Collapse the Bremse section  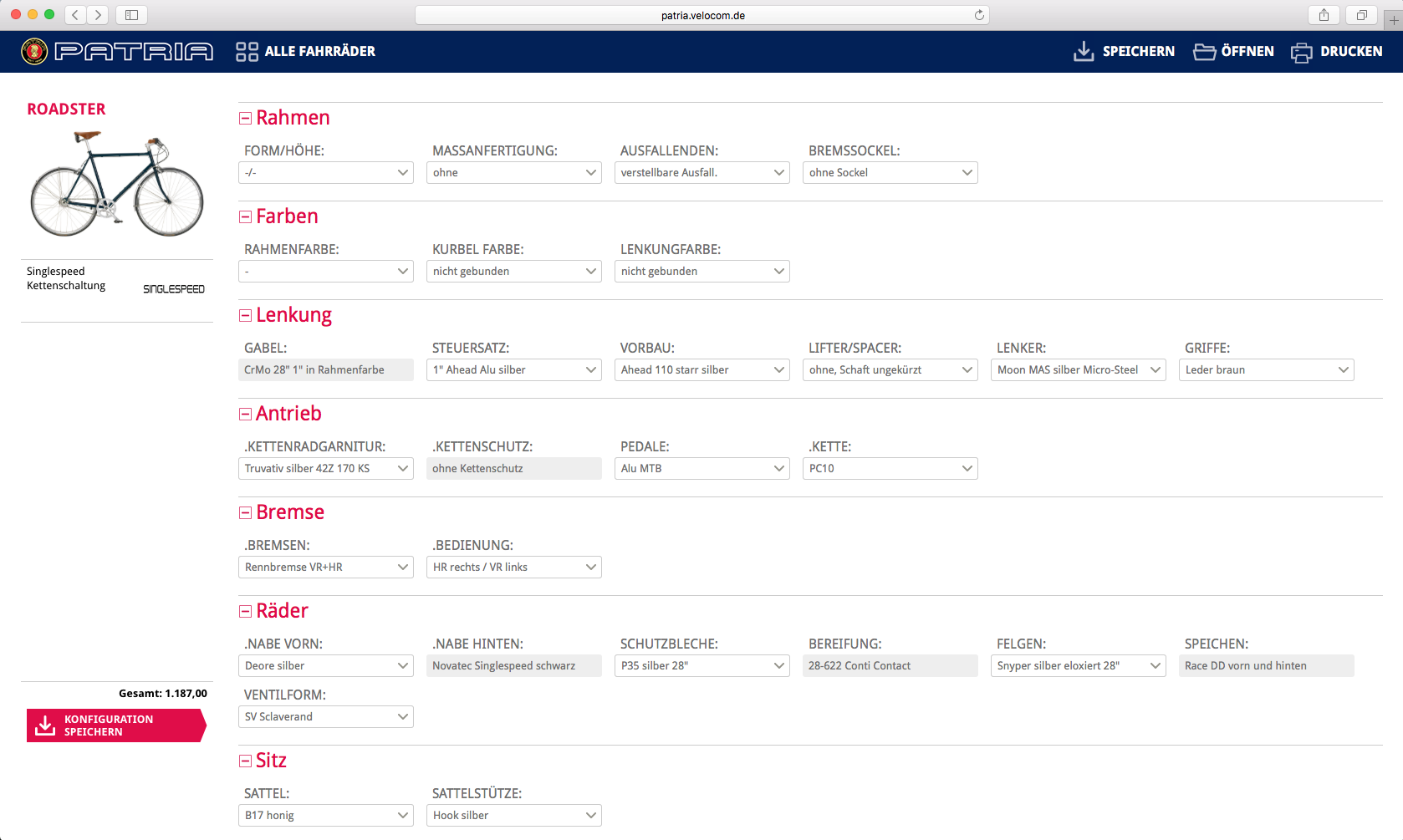[x=246, y=513]
